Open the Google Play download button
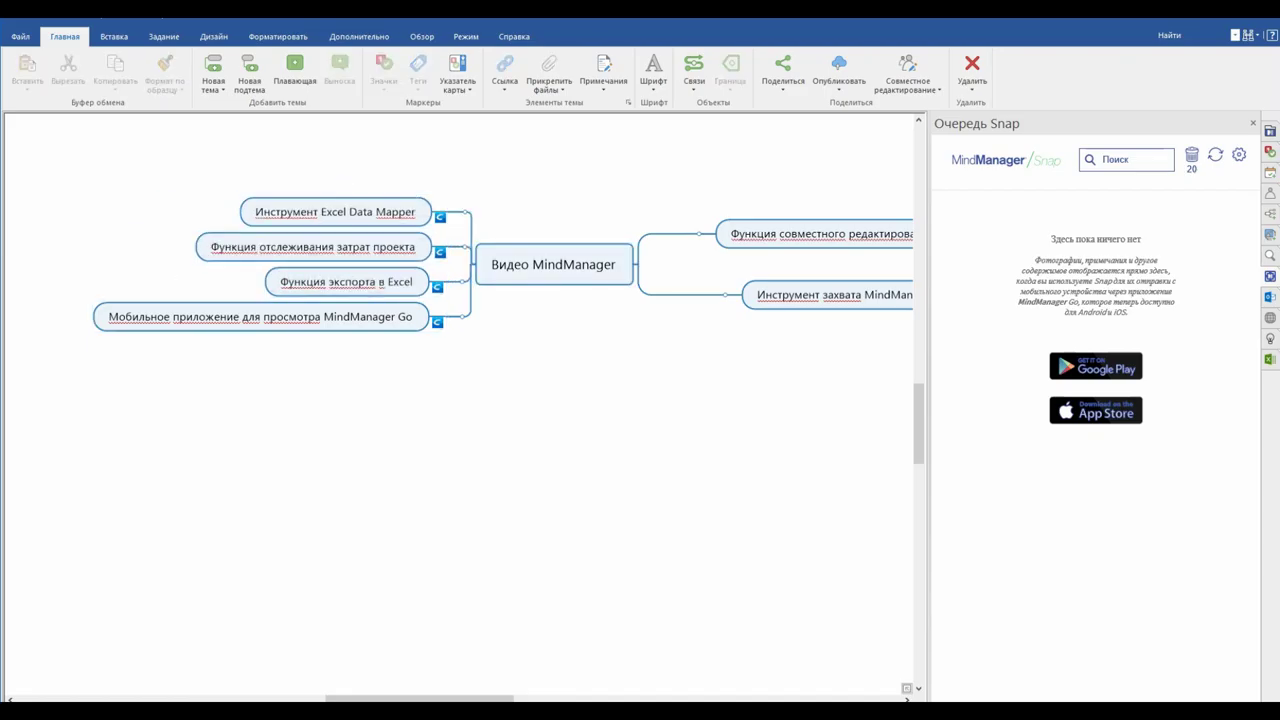Screen dimensions: 1280x720 (x=1096, y=366)
